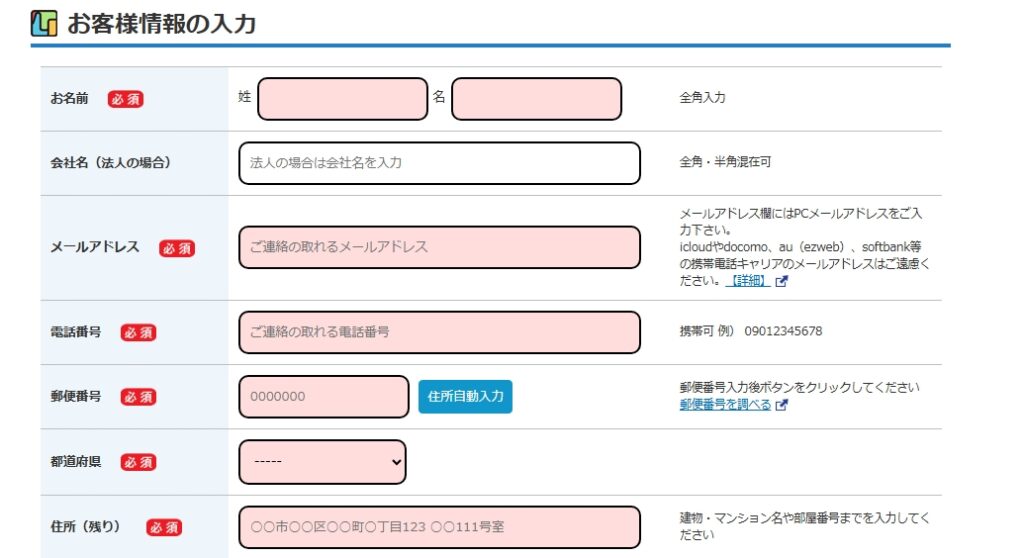The image size is (1024, 558).
Task: Click the 必須 badge beside メールアドレス
Action: tap(177, 248)
